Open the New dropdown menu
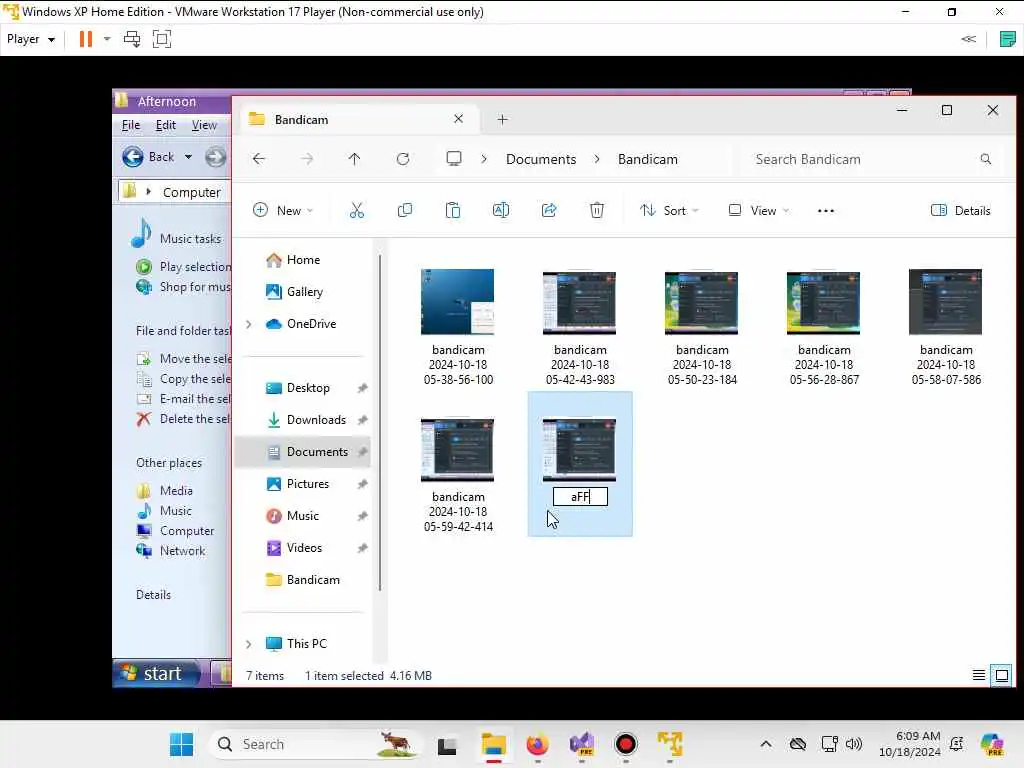The height and width of the screenshot is (768, 1024). tap(283, 210)
